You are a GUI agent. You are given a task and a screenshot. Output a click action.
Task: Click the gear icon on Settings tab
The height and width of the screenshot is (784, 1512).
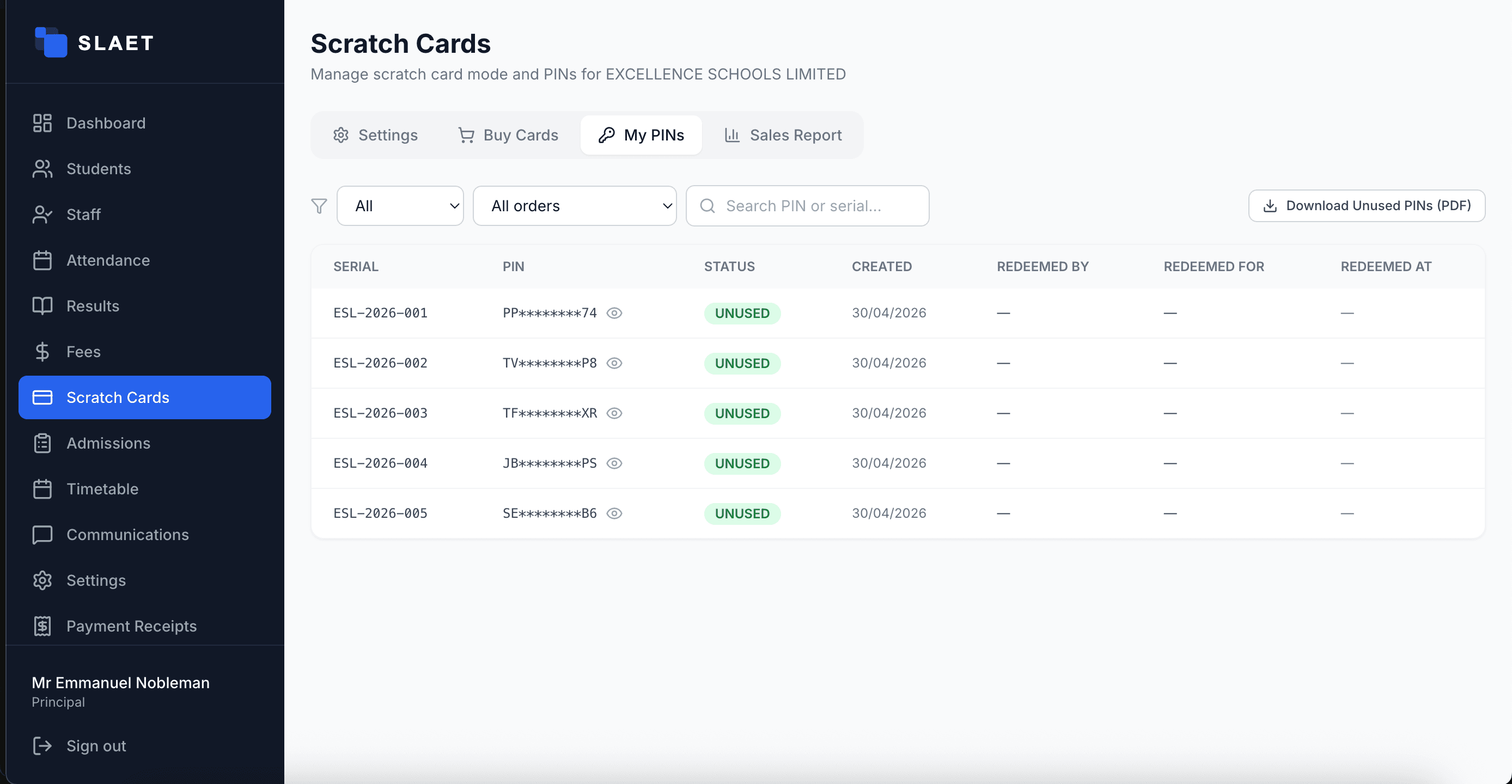click(x=341, y=135)
